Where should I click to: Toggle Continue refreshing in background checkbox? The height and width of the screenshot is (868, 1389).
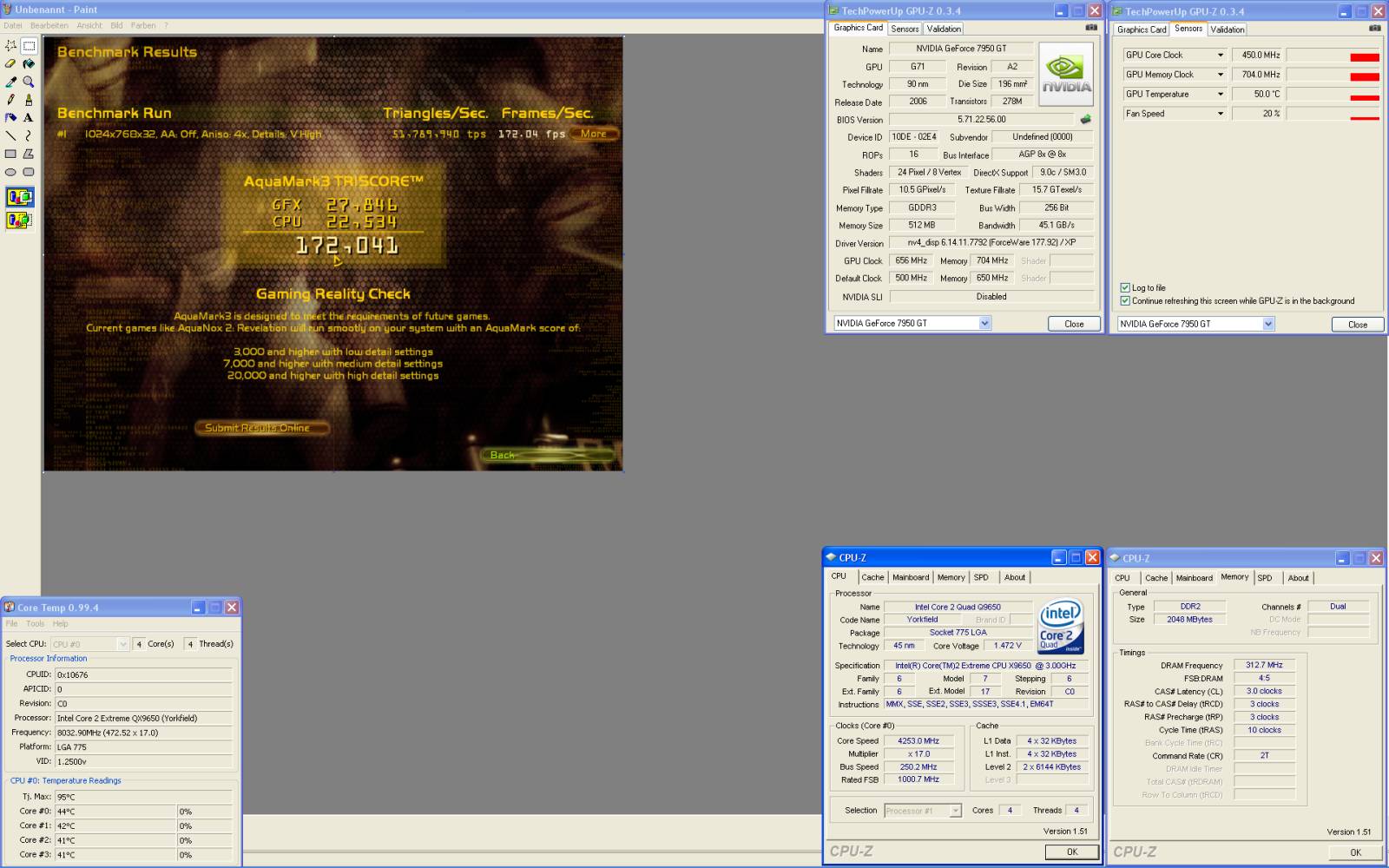coord(1125,301)
